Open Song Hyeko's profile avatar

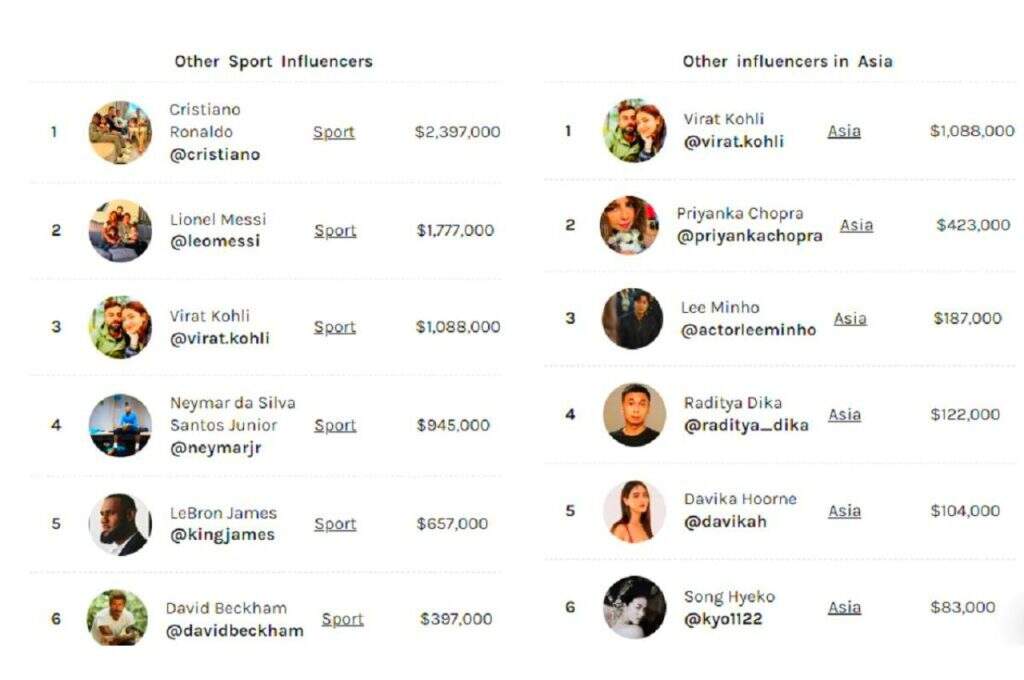[x=634, y=607]
